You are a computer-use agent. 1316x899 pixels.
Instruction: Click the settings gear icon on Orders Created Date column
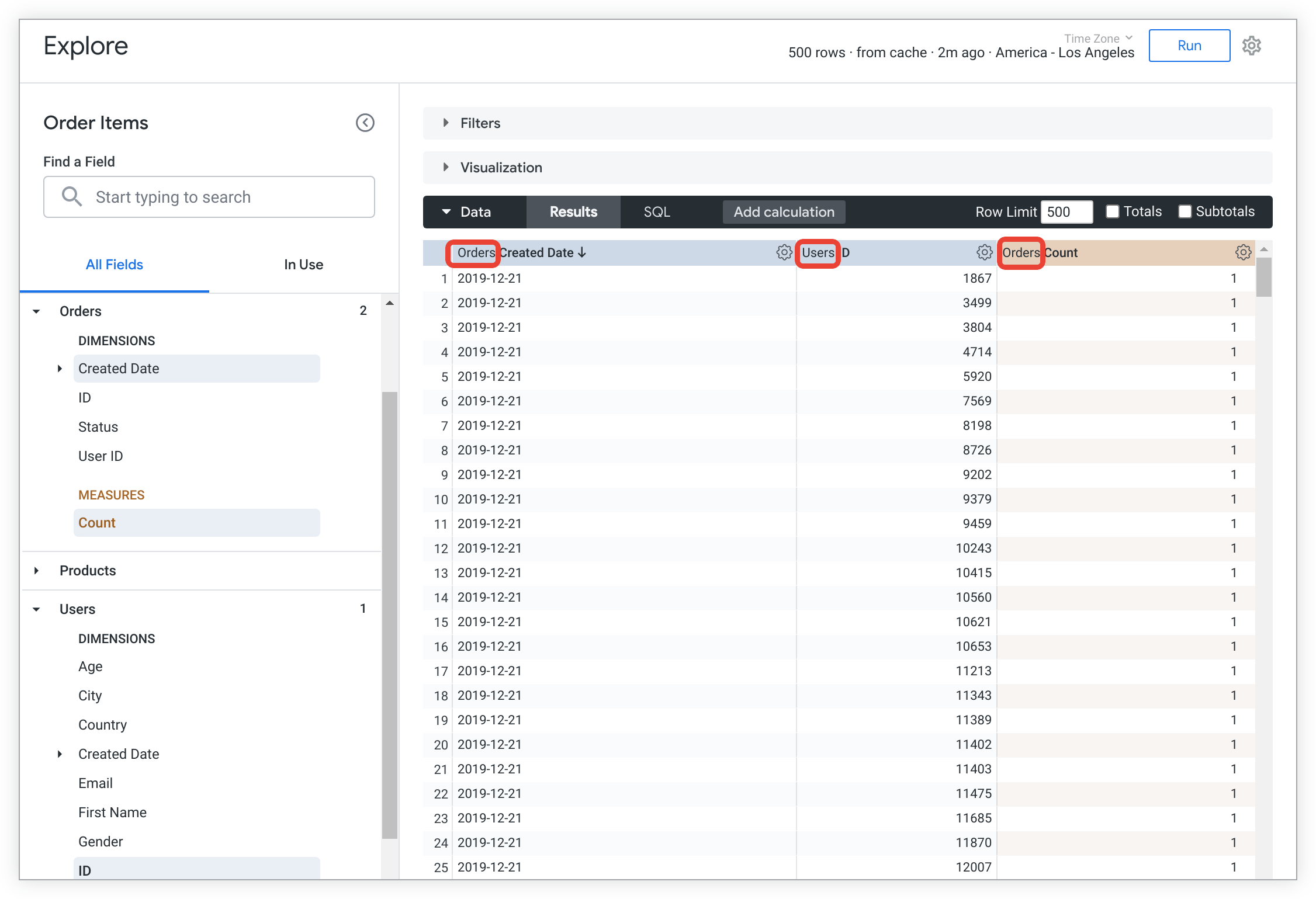pos(784,252)
